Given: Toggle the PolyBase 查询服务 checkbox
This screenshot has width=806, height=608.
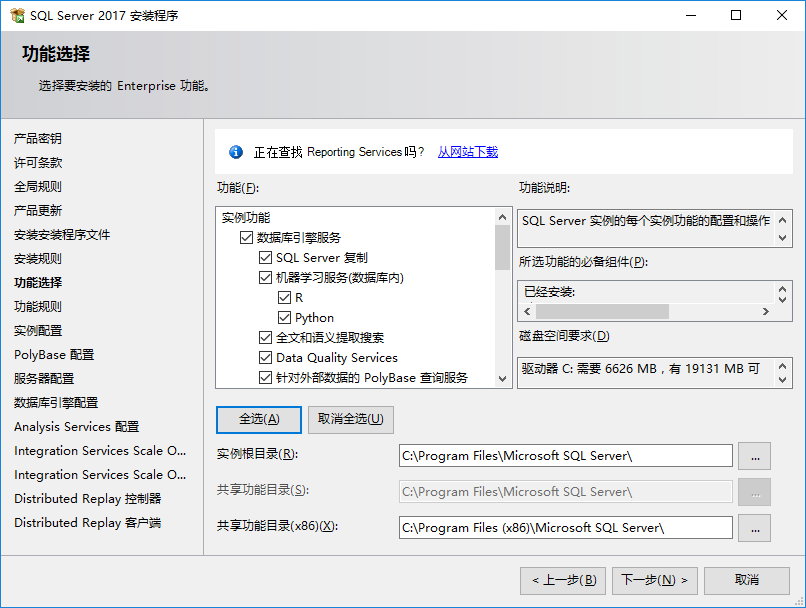Looking at the screenshot, I should tap(265, 378).
